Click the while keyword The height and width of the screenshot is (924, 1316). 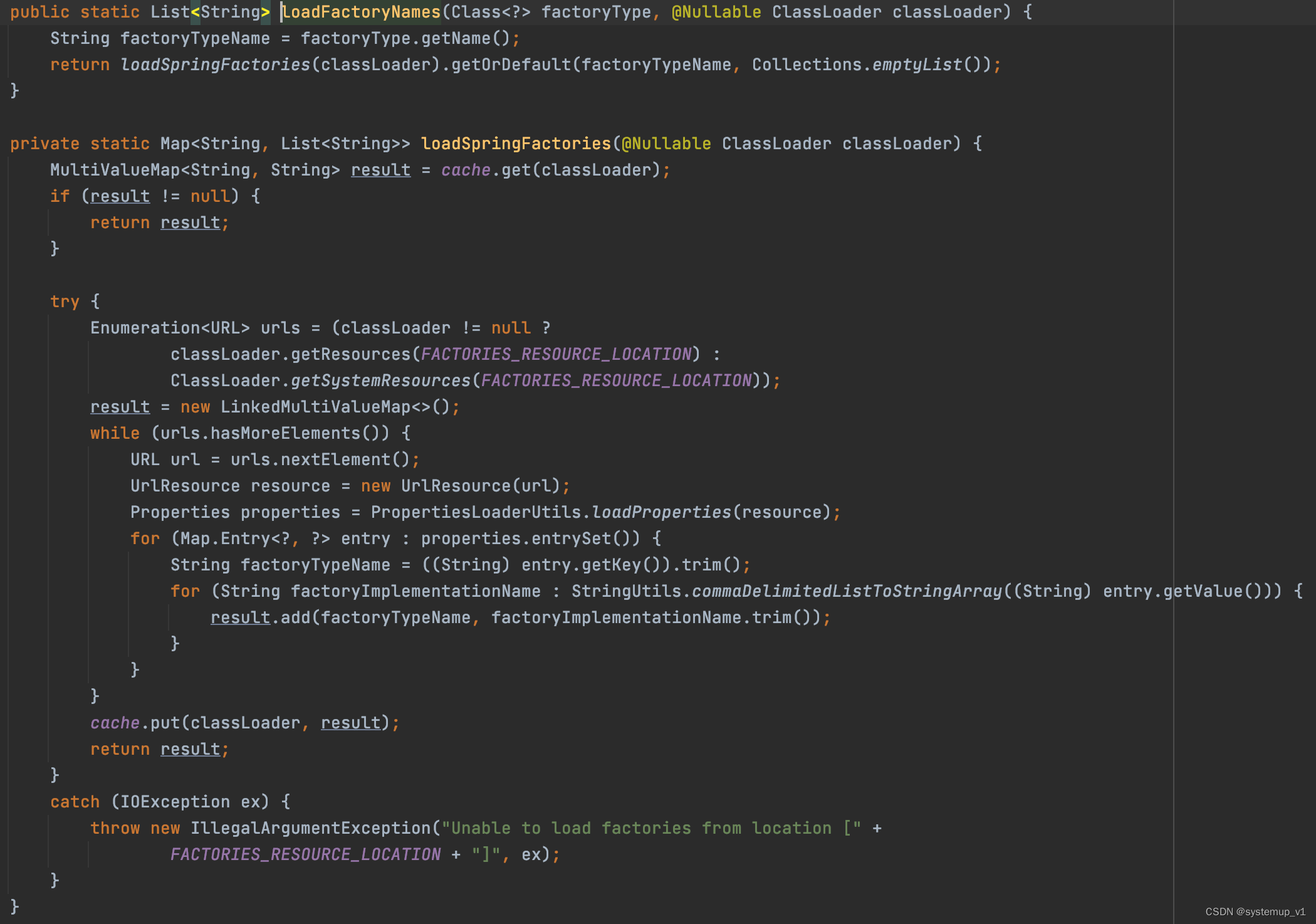click(x=115, y=433)
